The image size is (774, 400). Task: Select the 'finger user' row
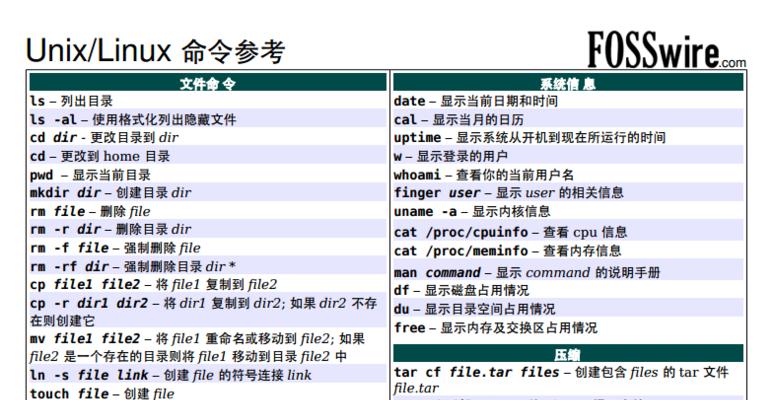[568, 193]
